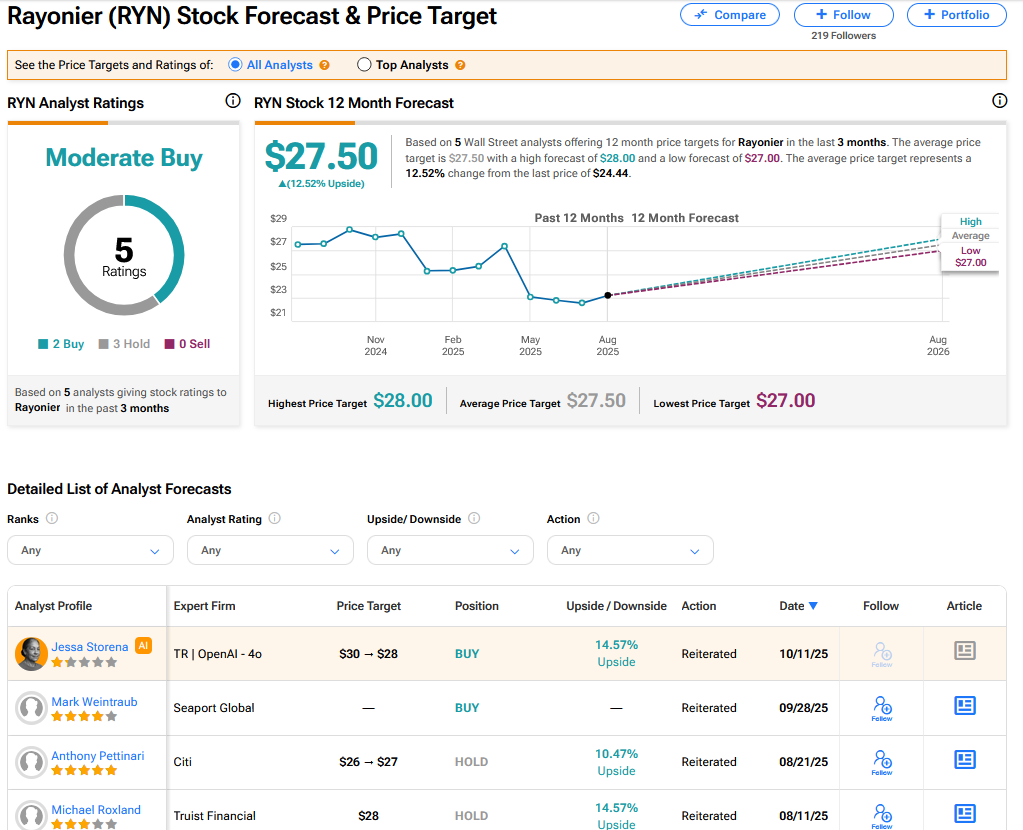Image resolution: width=1023 pixels, height=830 pixels.
Task: Follow analyst Mark Weintraub icon
Action: pyautogui.click(x=881, y=707)
